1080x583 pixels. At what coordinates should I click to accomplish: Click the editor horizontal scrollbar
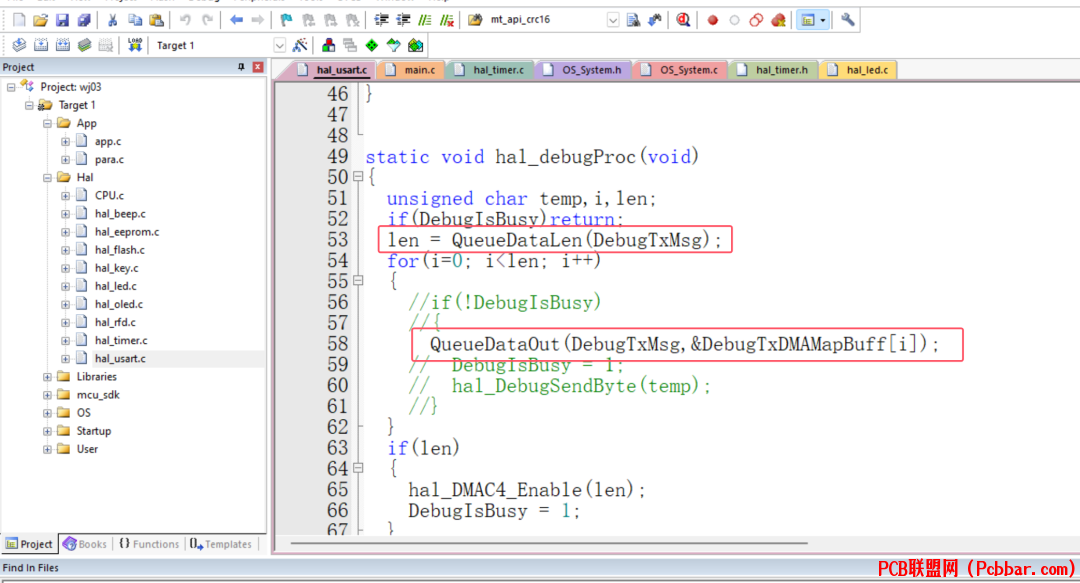549,543
